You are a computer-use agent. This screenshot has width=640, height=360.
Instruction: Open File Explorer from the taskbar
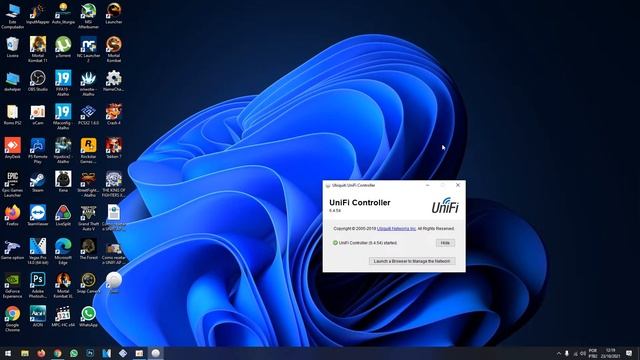click(x=24, y=353)
